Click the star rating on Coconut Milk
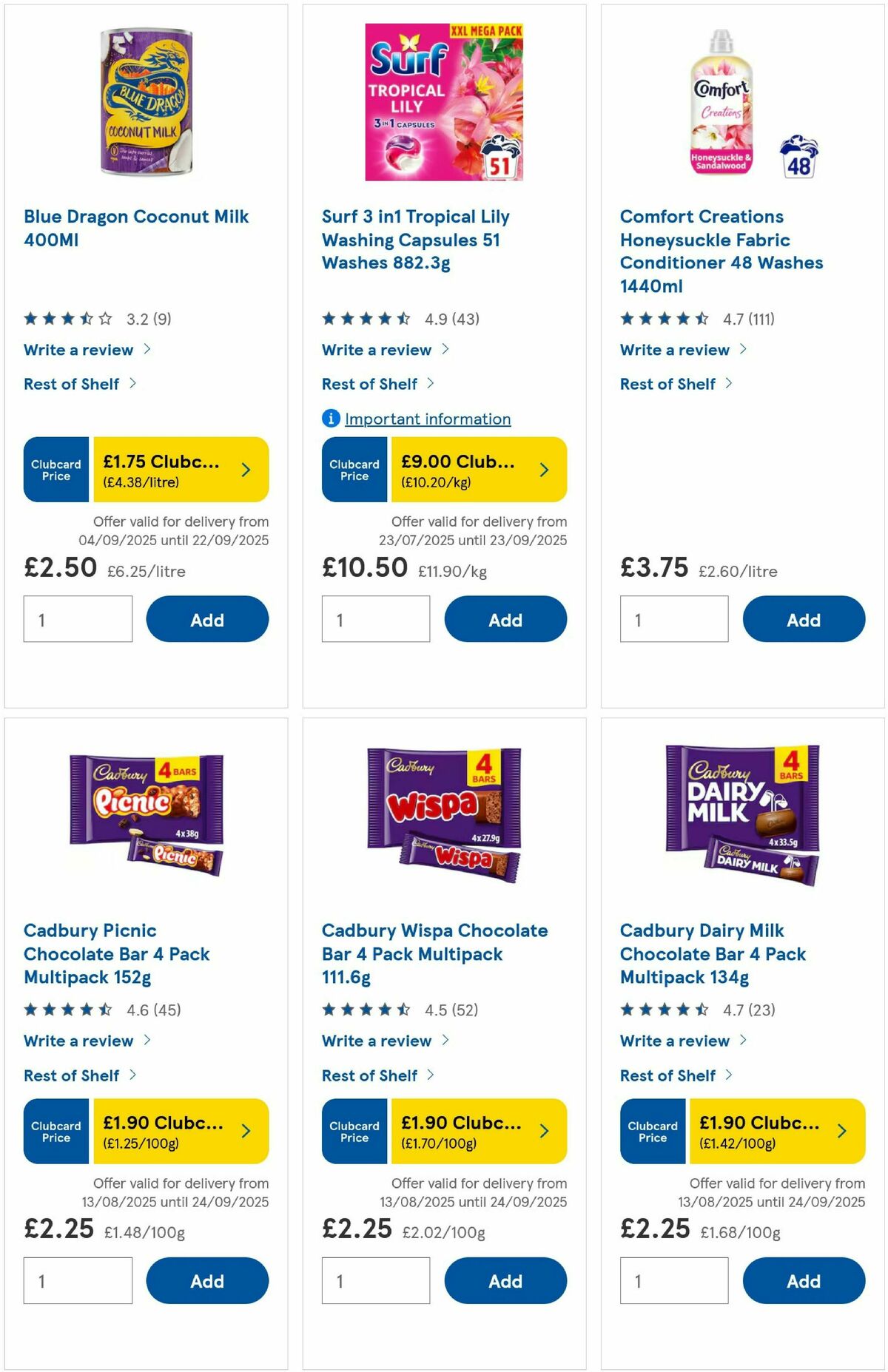The width and height of the screenshot is (888, 1372). pyautogui.click(x=66, y=318)
